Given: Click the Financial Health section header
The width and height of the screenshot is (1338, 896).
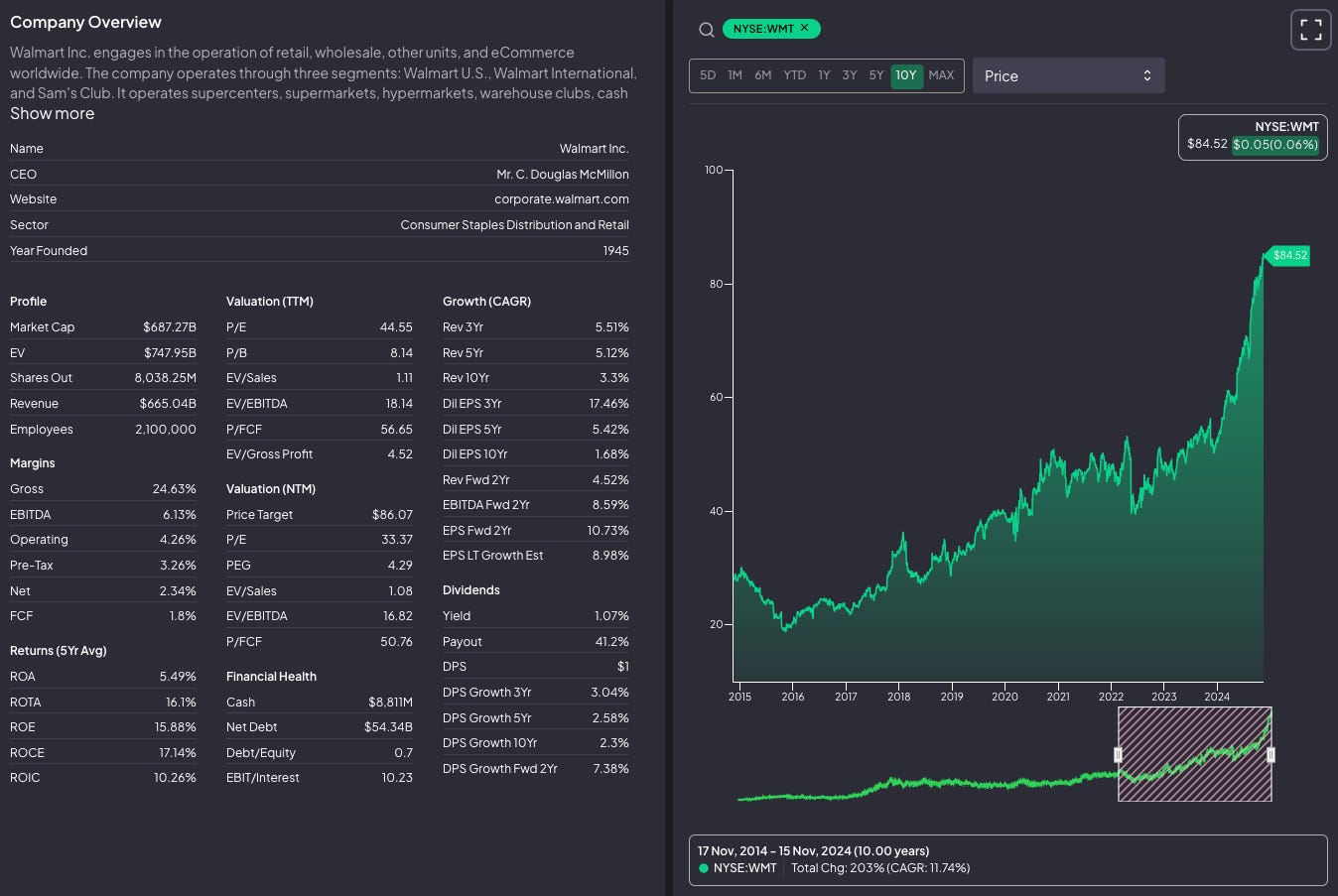Looking at the screenshot, I should pyautogui.click(x=271, y=677).
